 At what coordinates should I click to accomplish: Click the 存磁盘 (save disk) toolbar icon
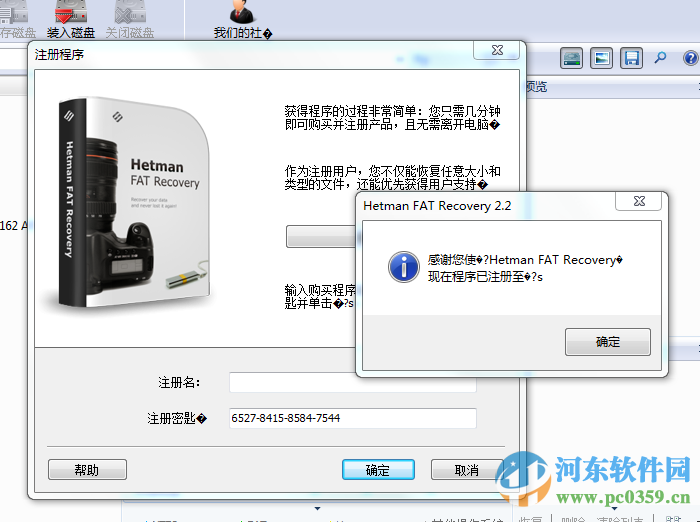[x=17, y=19]
